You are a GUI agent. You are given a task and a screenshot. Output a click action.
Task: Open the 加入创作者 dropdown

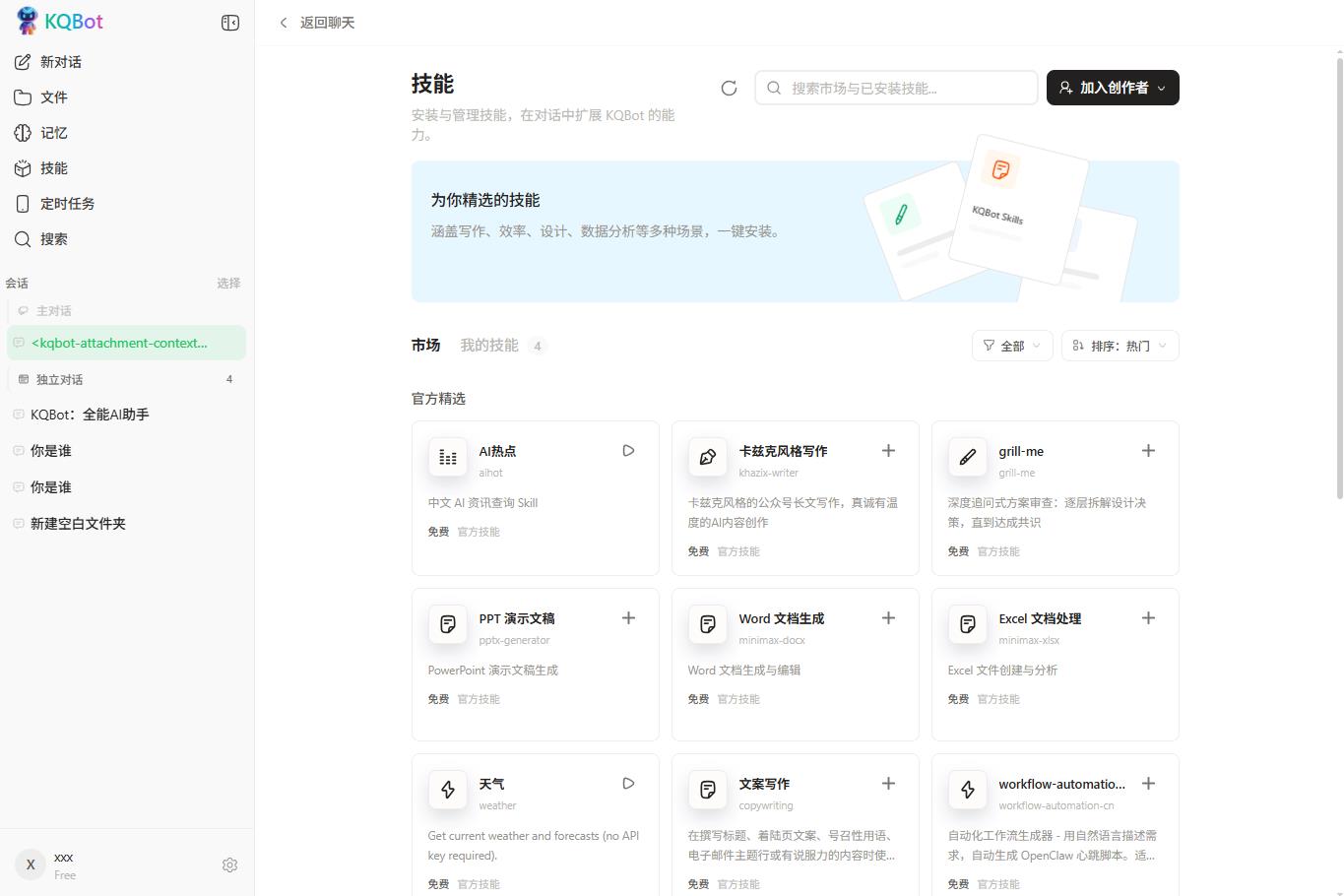coord(1113,88)
